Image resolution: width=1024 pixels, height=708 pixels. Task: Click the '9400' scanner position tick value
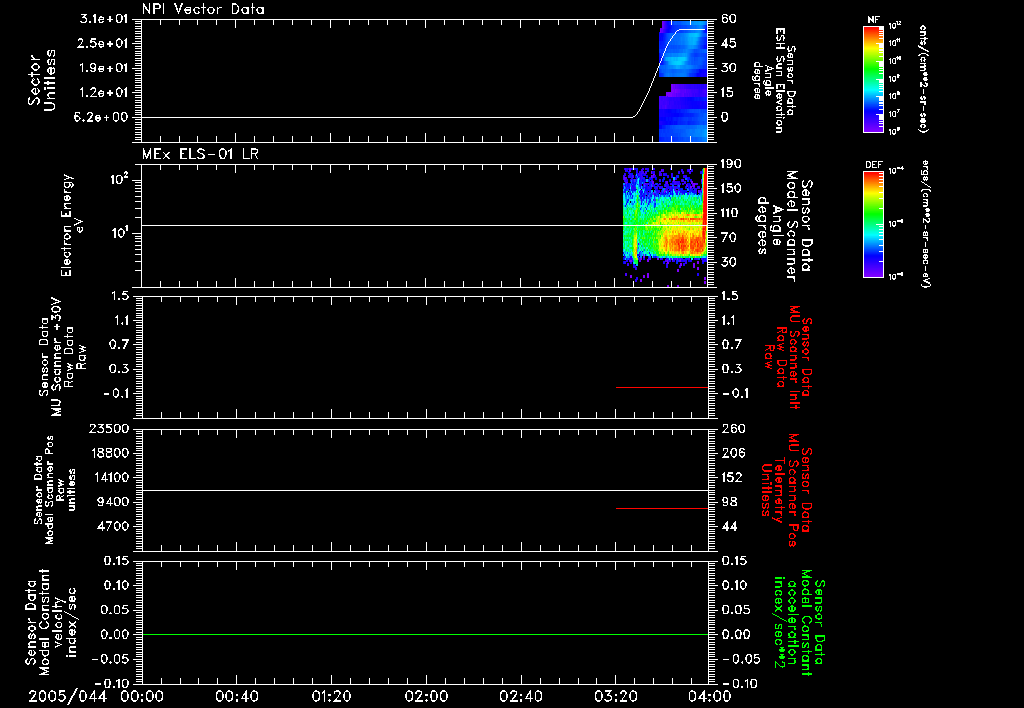point(112,502)
